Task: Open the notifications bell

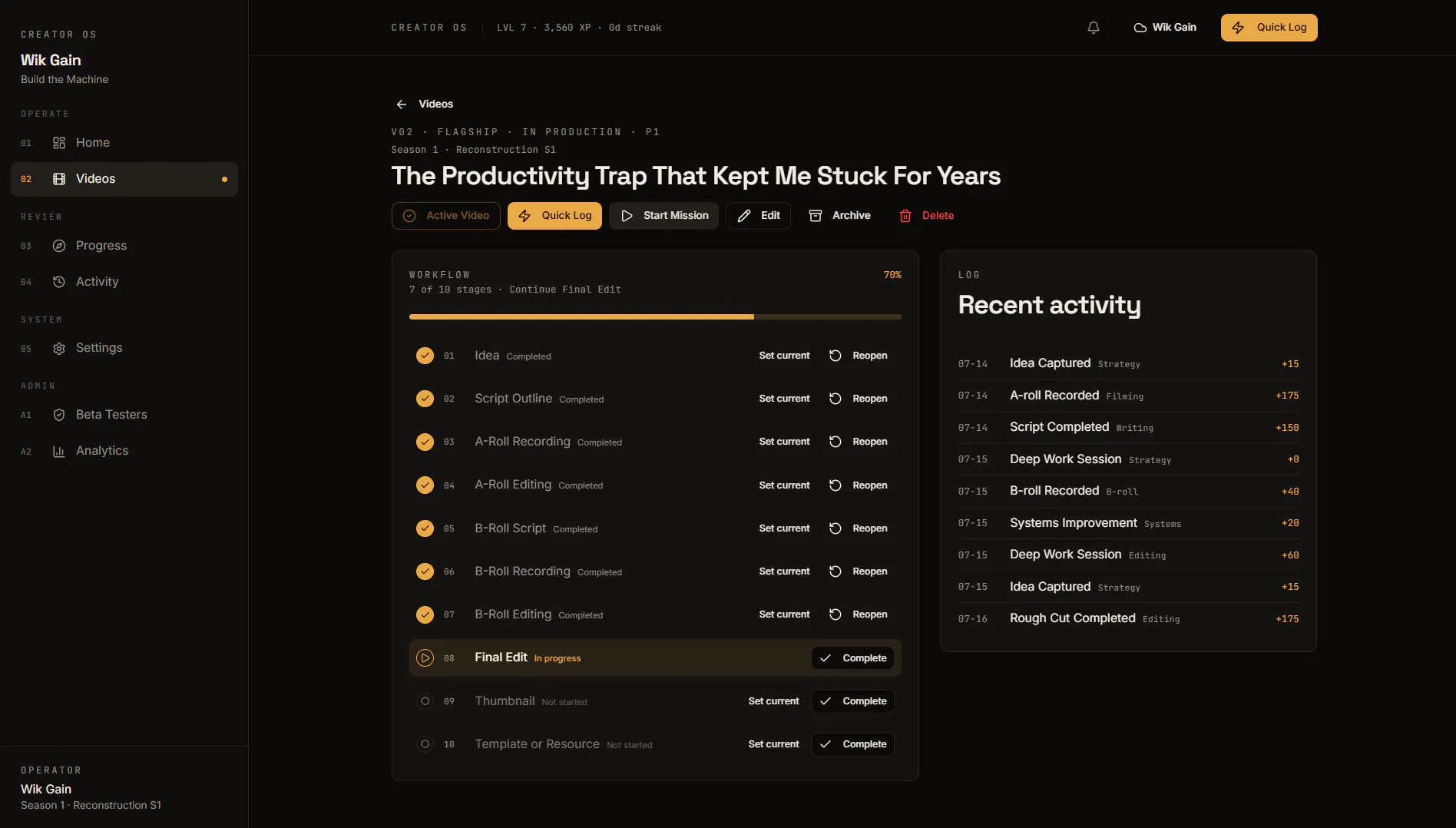Action: click(1094, 28)
